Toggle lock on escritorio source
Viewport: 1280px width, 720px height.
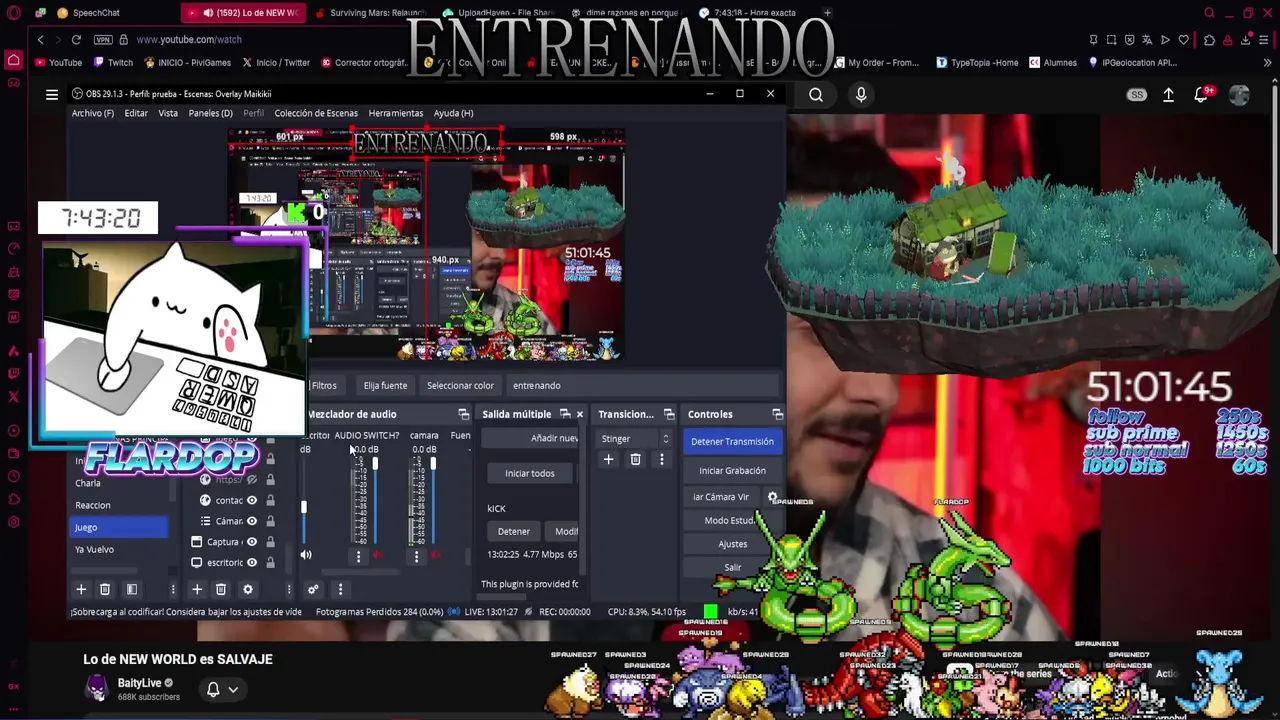click(x=270, y=562)
